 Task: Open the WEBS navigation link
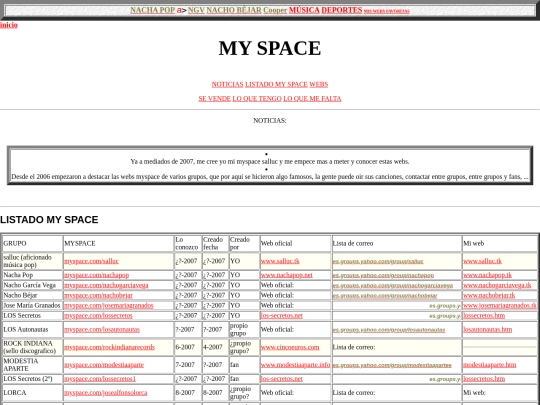(319, 84)
